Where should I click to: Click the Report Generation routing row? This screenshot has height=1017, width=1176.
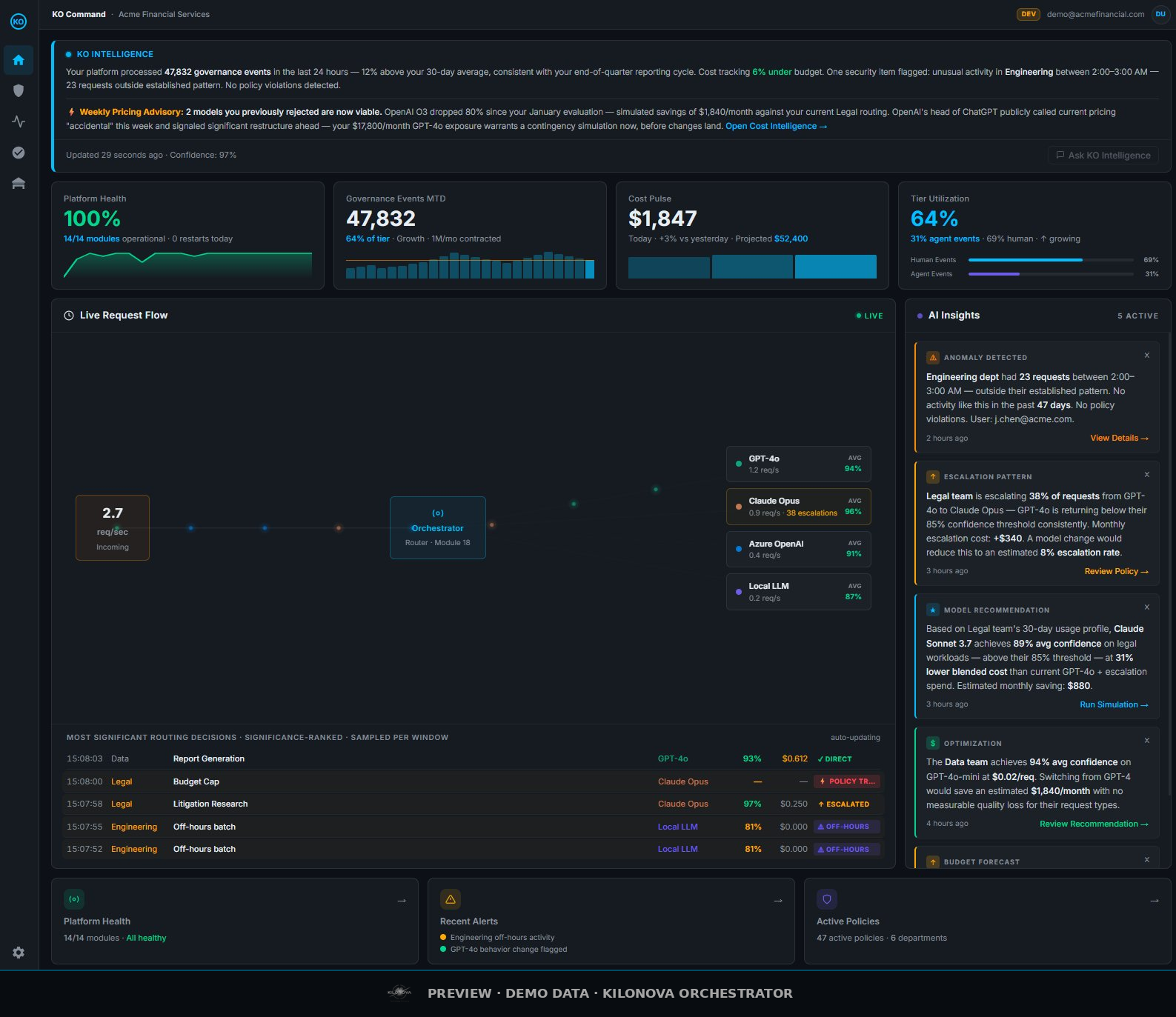pos(474,758)
